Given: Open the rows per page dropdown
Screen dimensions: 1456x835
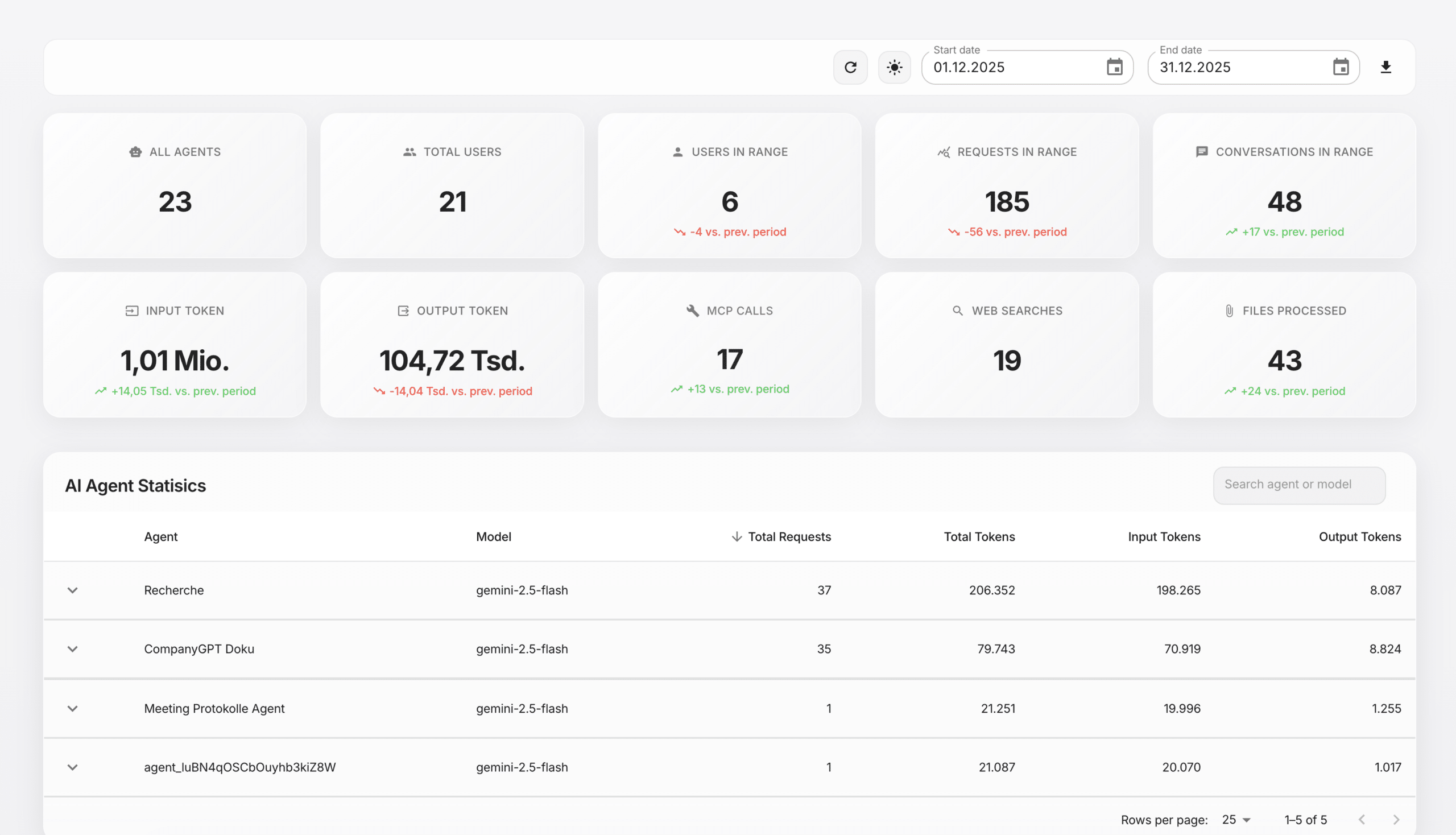Looking at the screenshot, I should click(1236, 820).
